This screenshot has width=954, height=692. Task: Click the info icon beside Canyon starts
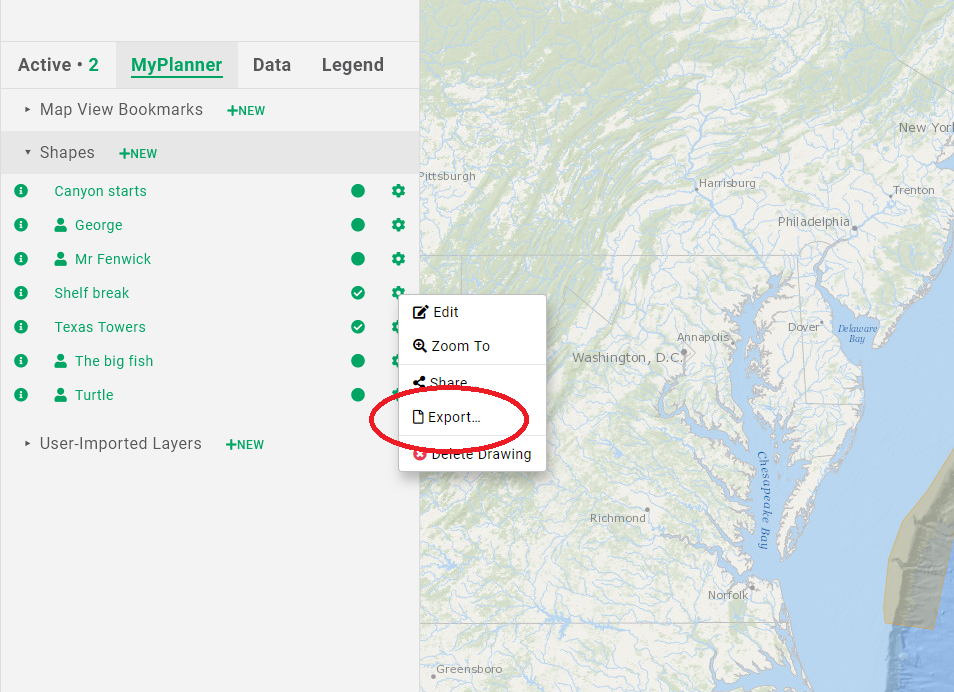point(20,191)
